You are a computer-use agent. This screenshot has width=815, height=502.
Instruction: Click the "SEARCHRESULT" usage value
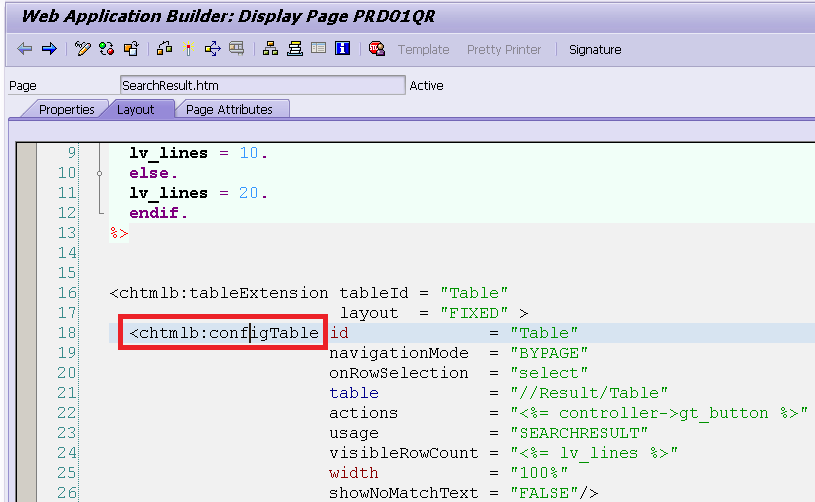click(x=579, y=433)
